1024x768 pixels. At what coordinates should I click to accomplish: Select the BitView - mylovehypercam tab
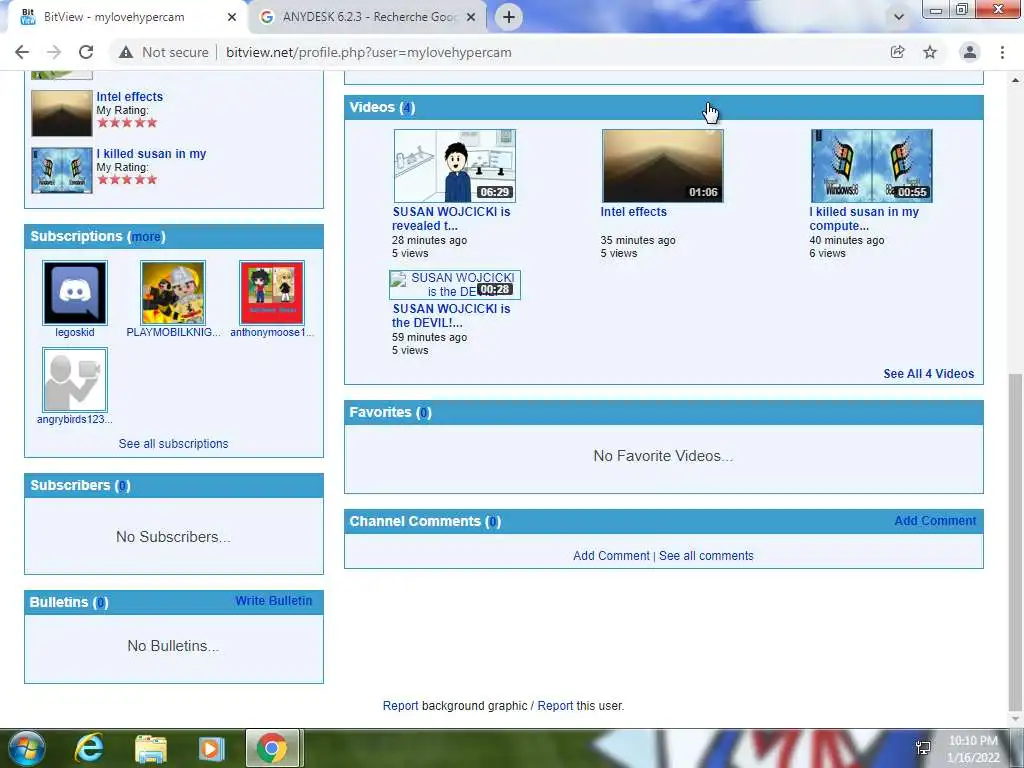[128, 17]
